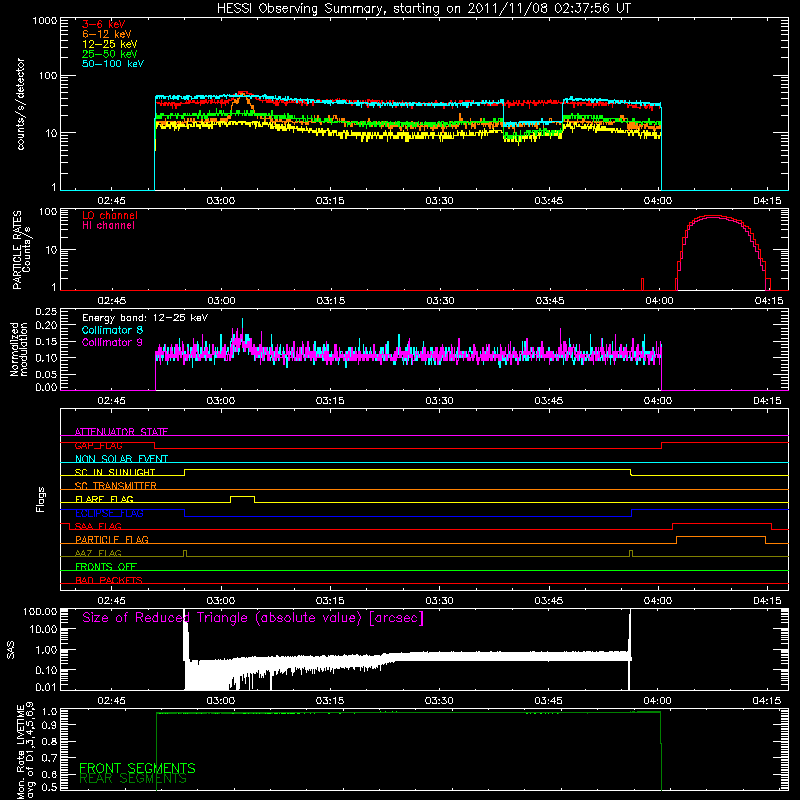Click the REAR SEGMENTS legend label

(x=133, y=779)
